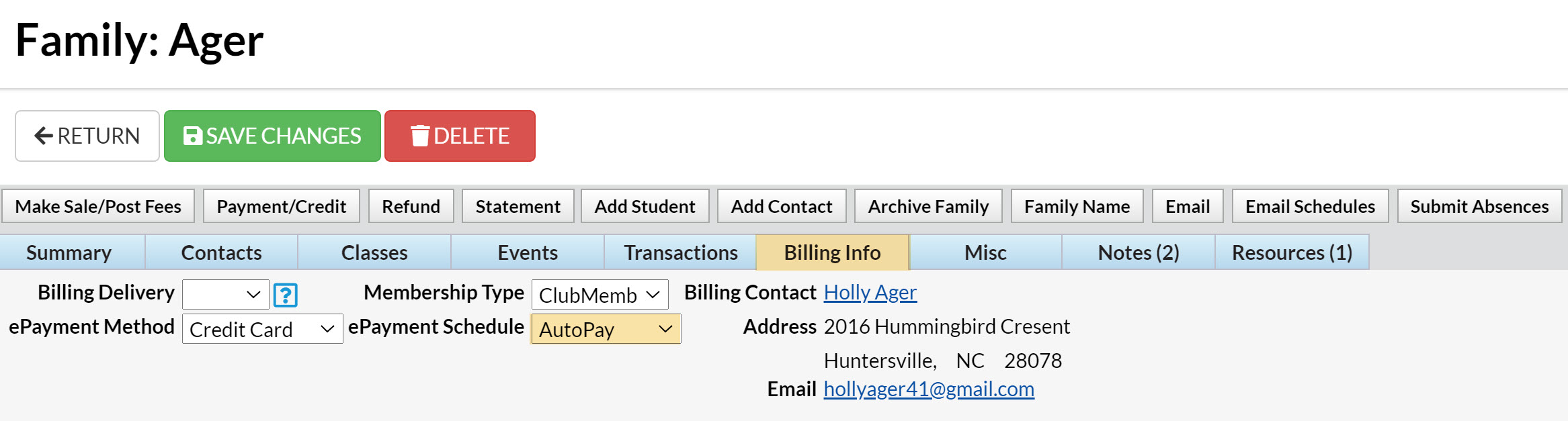The width and height of the screenshot is (1568, 421).
Task: Click the red Delete button
Action: (x=460, y=136)
